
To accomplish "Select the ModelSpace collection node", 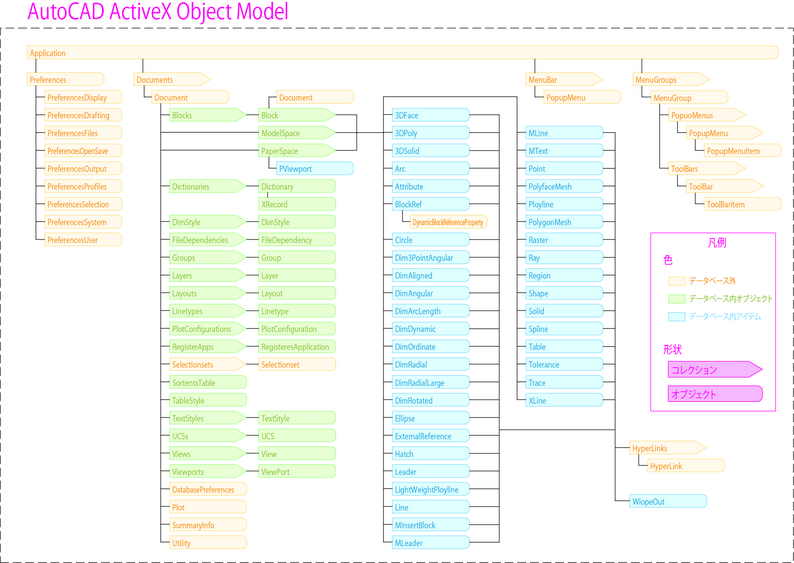I will tap(297, 133).
